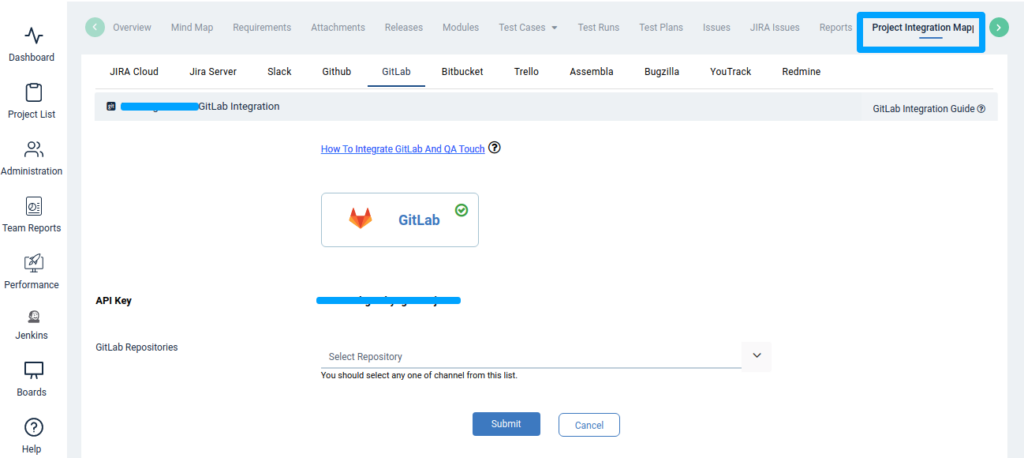Open the Performance sidebar icon

[33, 263]
